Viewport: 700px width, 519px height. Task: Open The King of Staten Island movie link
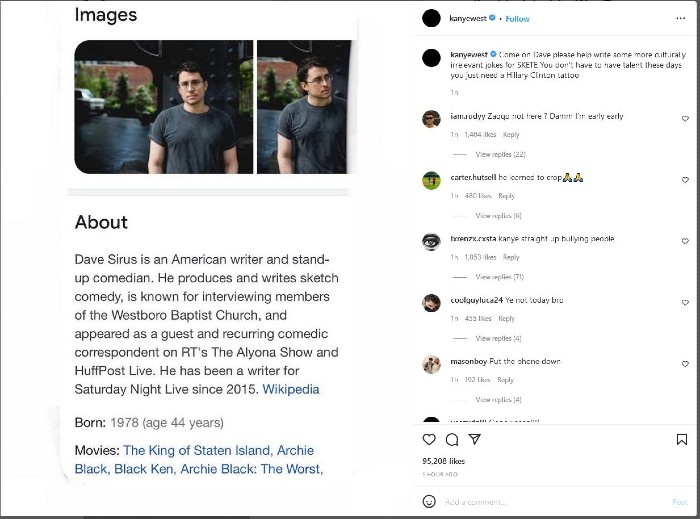click(196, 450)
